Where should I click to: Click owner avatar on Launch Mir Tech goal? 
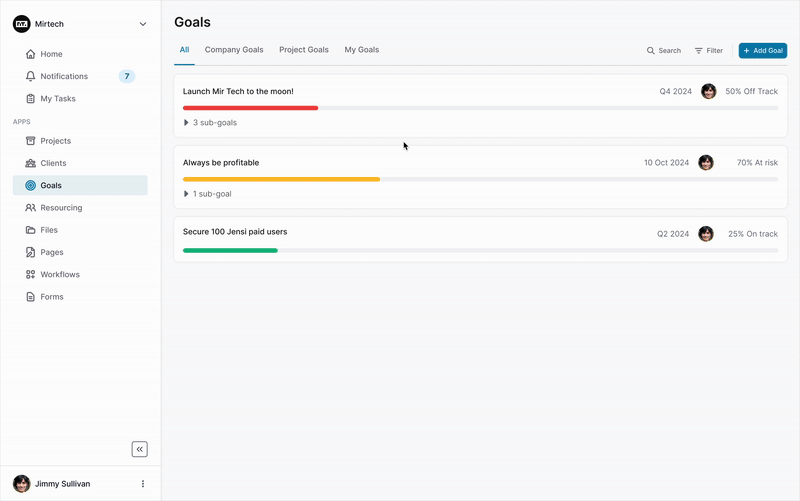(709, 91)
